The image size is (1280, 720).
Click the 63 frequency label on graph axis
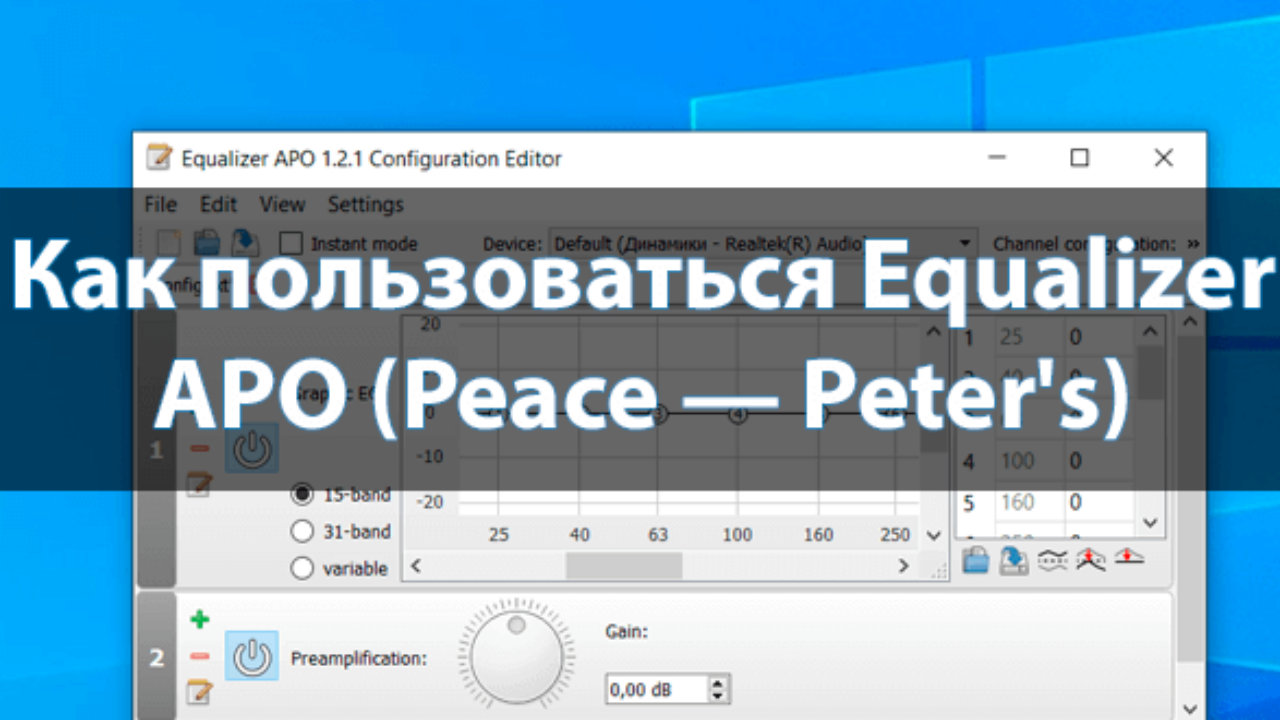point(658,535)
